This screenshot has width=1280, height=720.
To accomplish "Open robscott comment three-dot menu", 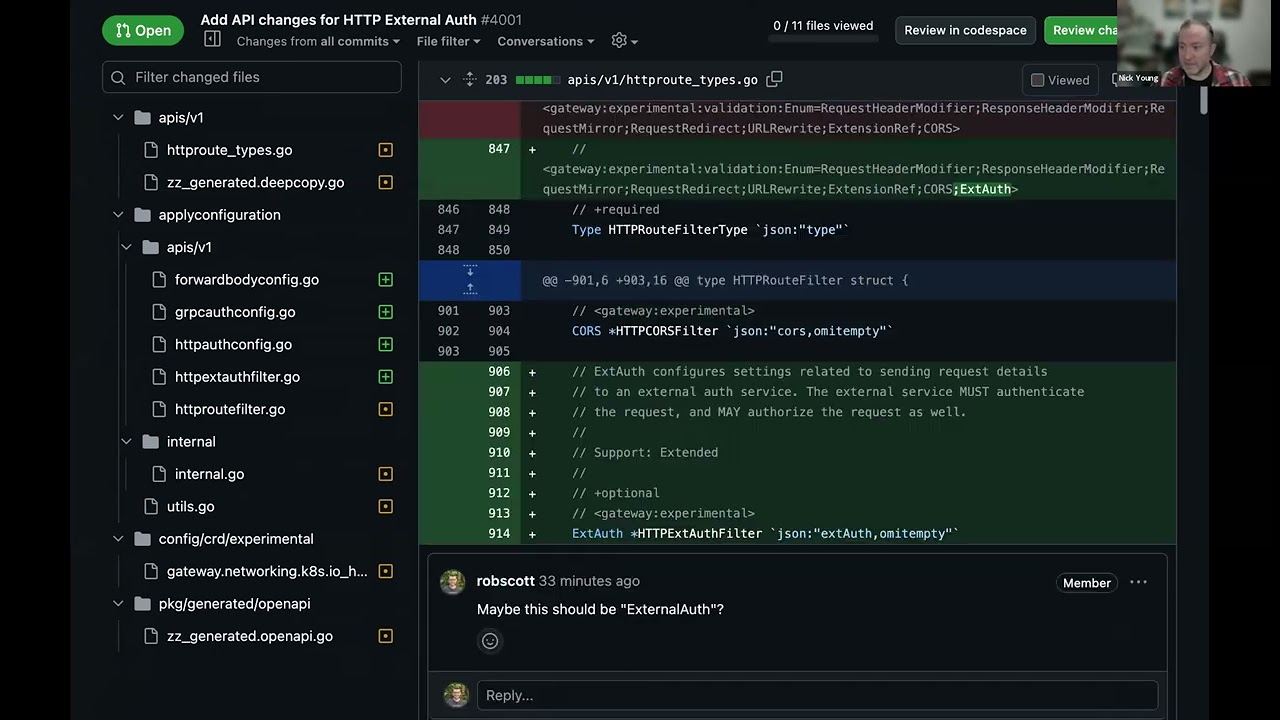I will tap(1138, 582).
